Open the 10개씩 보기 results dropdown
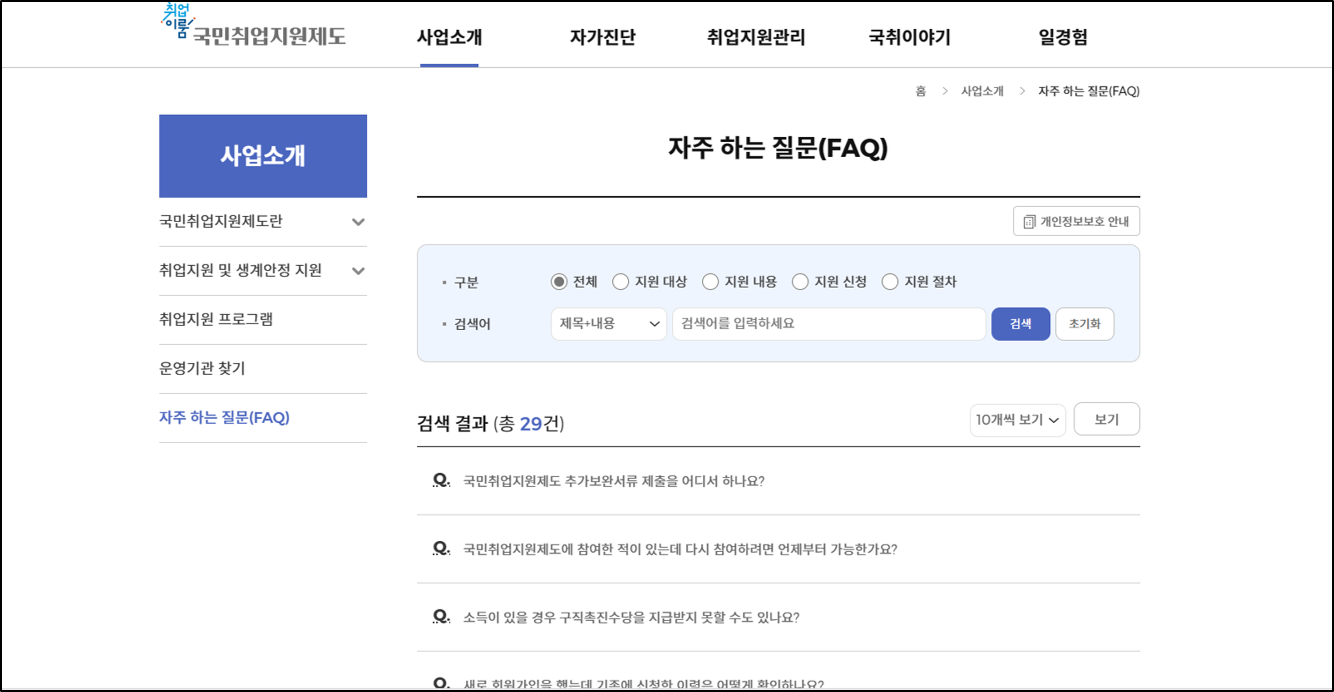Image resolution: width=1334 pixels, height=692 pixels. [1016, 418]
